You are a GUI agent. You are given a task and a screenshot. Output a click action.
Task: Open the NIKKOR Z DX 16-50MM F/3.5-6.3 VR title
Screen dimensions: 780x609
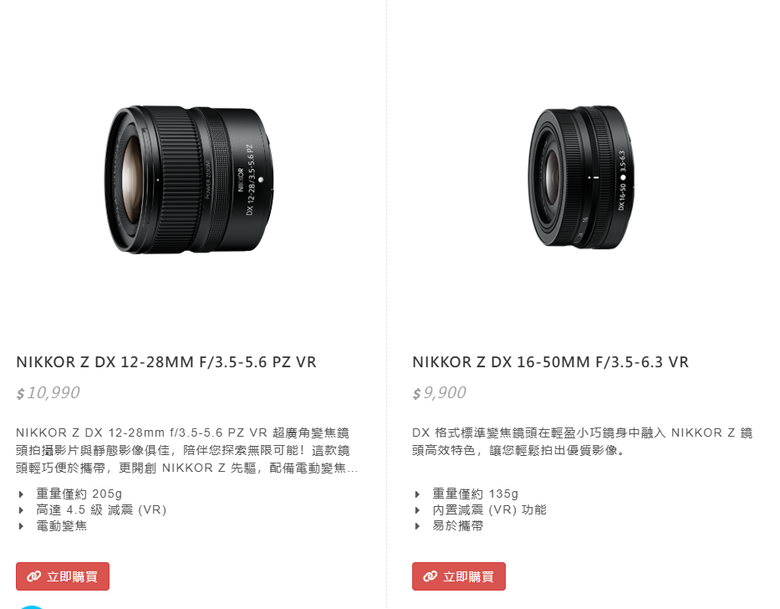[550, 362]
